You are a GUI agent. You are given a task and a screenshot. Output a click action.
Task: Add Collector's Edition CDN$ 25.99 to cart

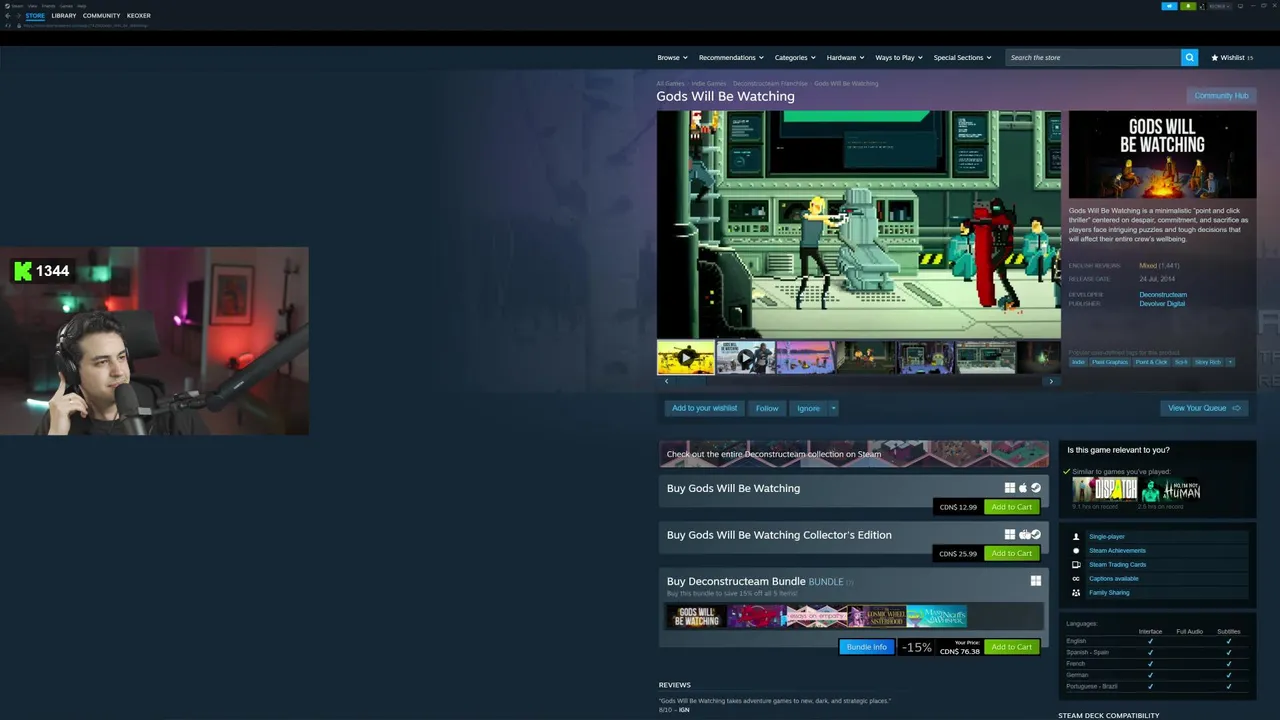tap(1011, 553)
